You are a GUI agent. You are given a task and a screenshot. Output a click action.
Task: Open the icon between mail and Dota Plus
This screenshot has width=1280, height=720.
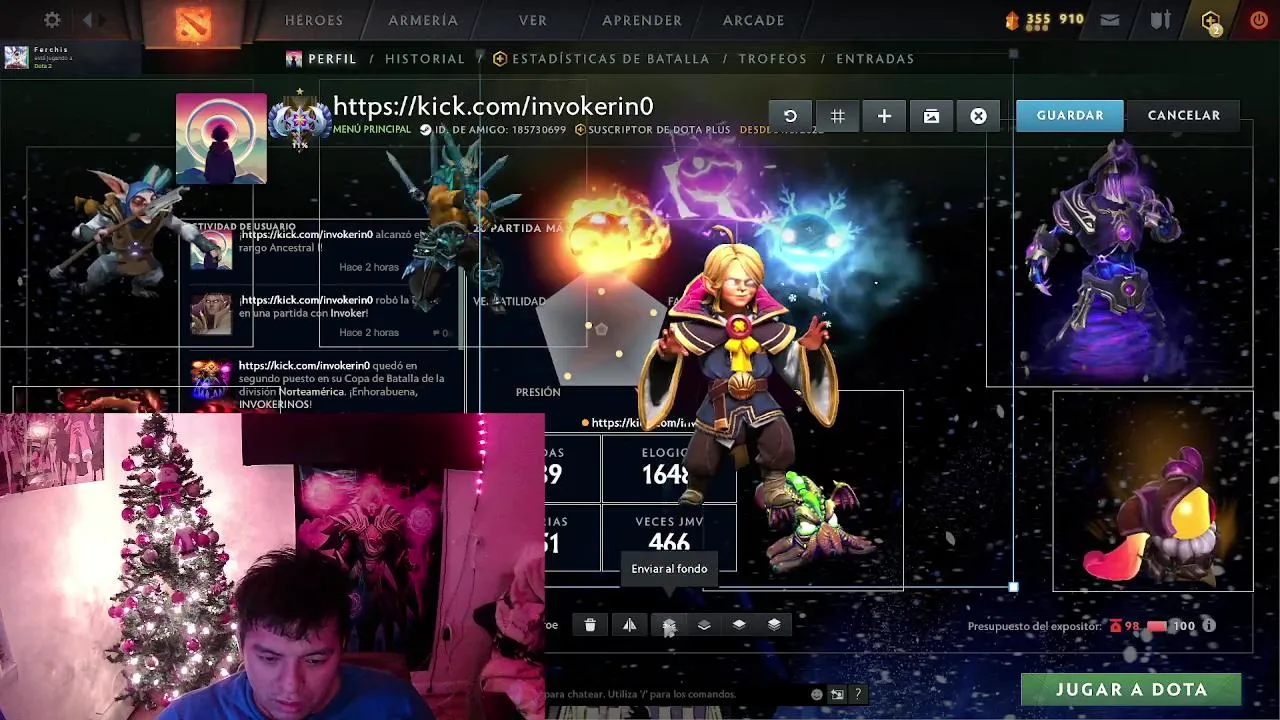click(x=1160, y=20)
